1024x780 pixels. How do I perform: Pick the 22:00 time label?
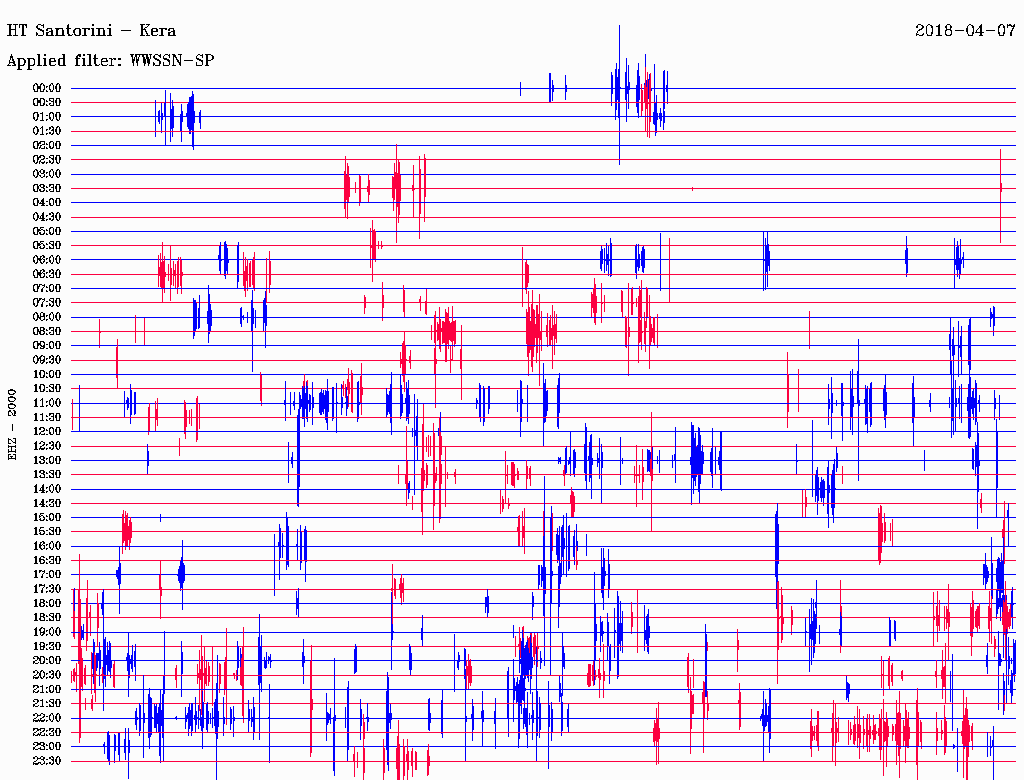coord(47,718)
